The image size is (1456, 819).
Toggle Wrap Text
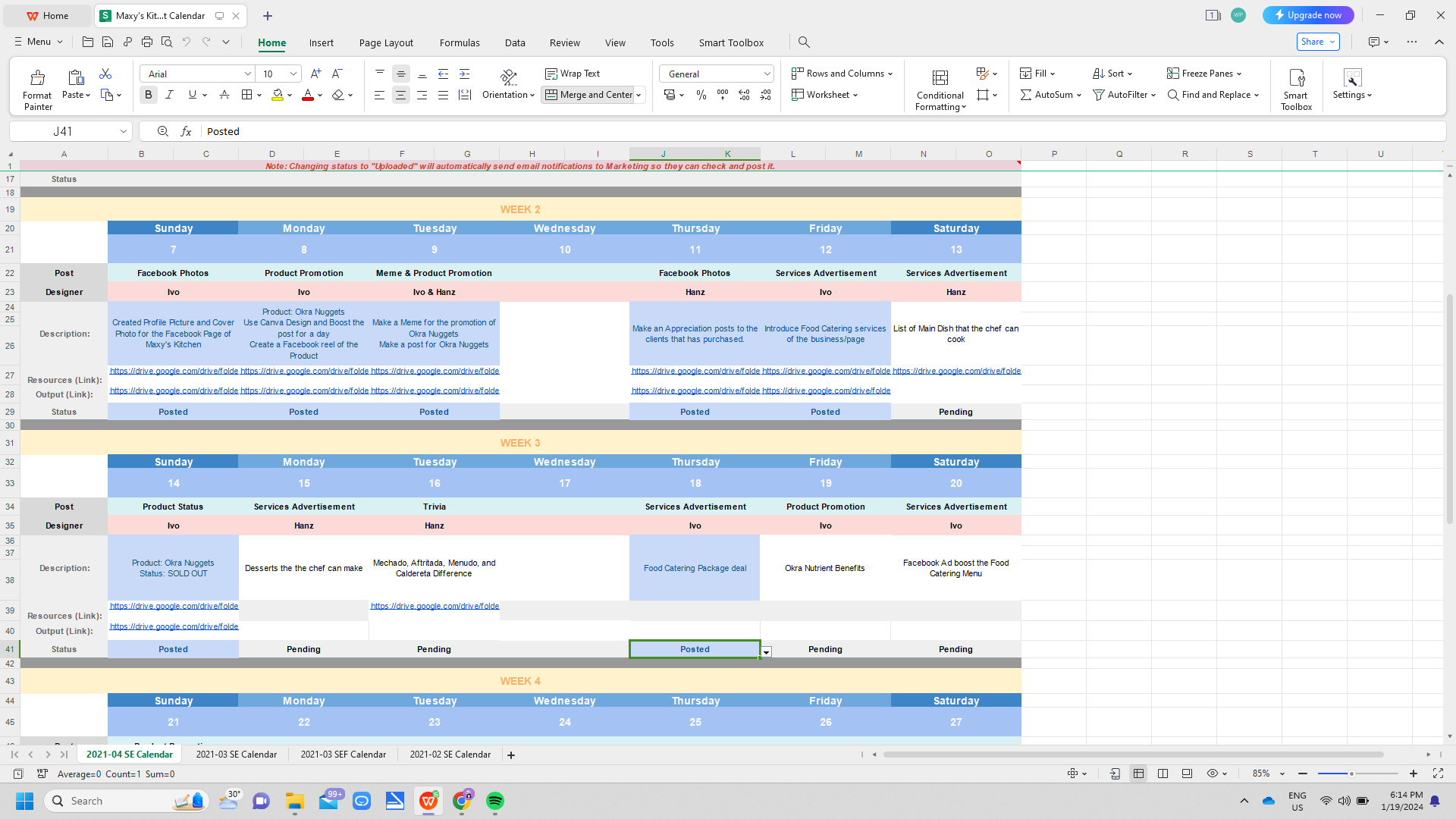[x=573, y=74]
